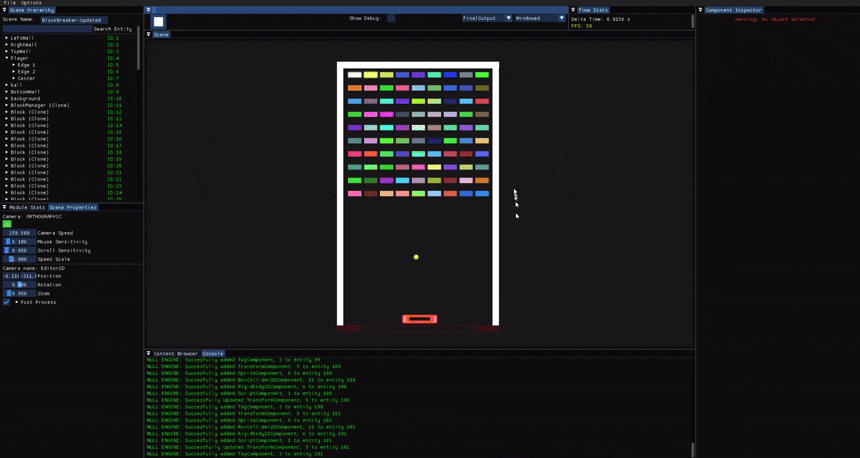Click the Scene Hierarchy vertical scrollbar
Image resolution: width=860 pixels, height=458 pixels.
(x=138, y=48)
